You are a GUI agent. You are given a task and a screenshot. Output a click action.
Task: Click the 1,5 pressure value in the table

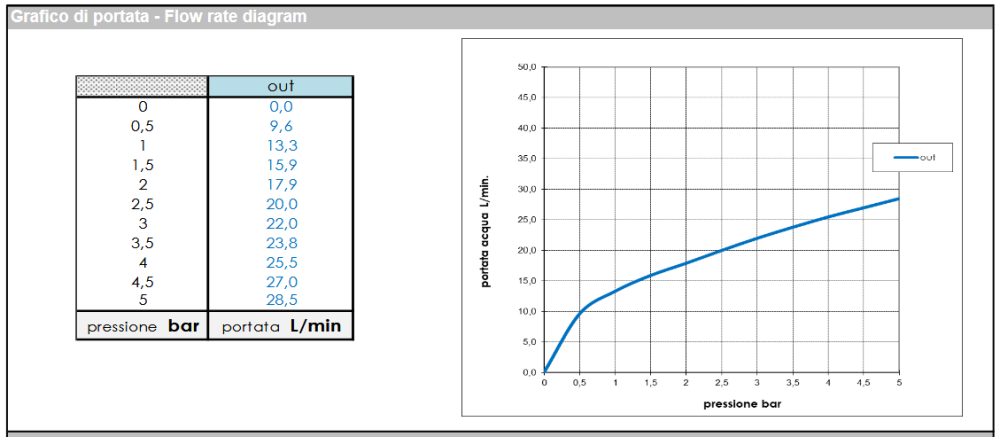142,165
